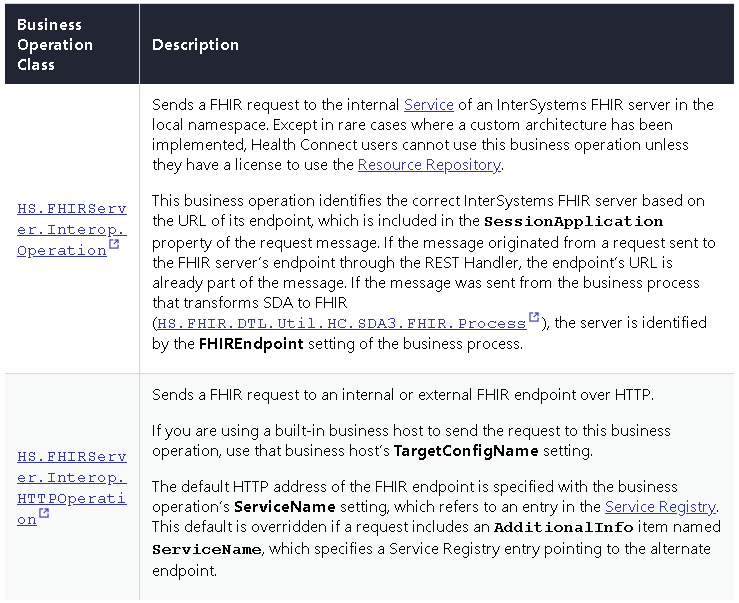Go to the Service Registry link
This screenshot has width=739, height=603.
click(660, 507)
